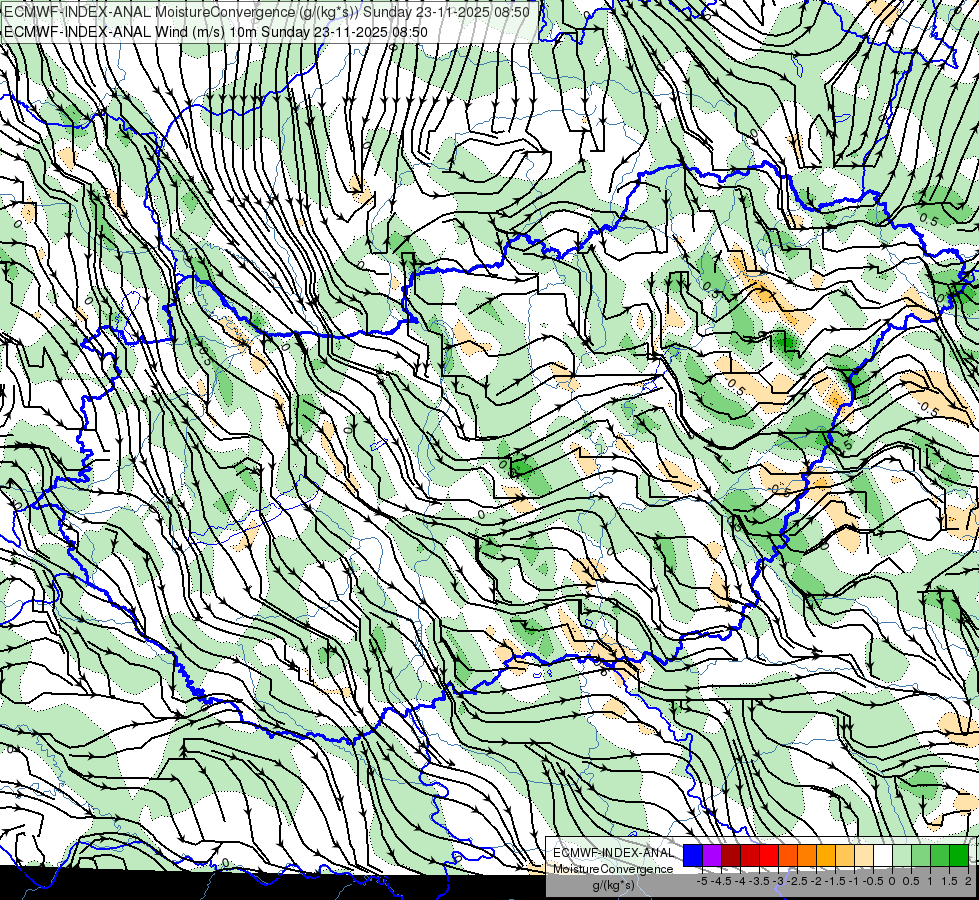Click the '-4.5' tick label on the legend
979x900 pixels.
(x=721, y=881)
